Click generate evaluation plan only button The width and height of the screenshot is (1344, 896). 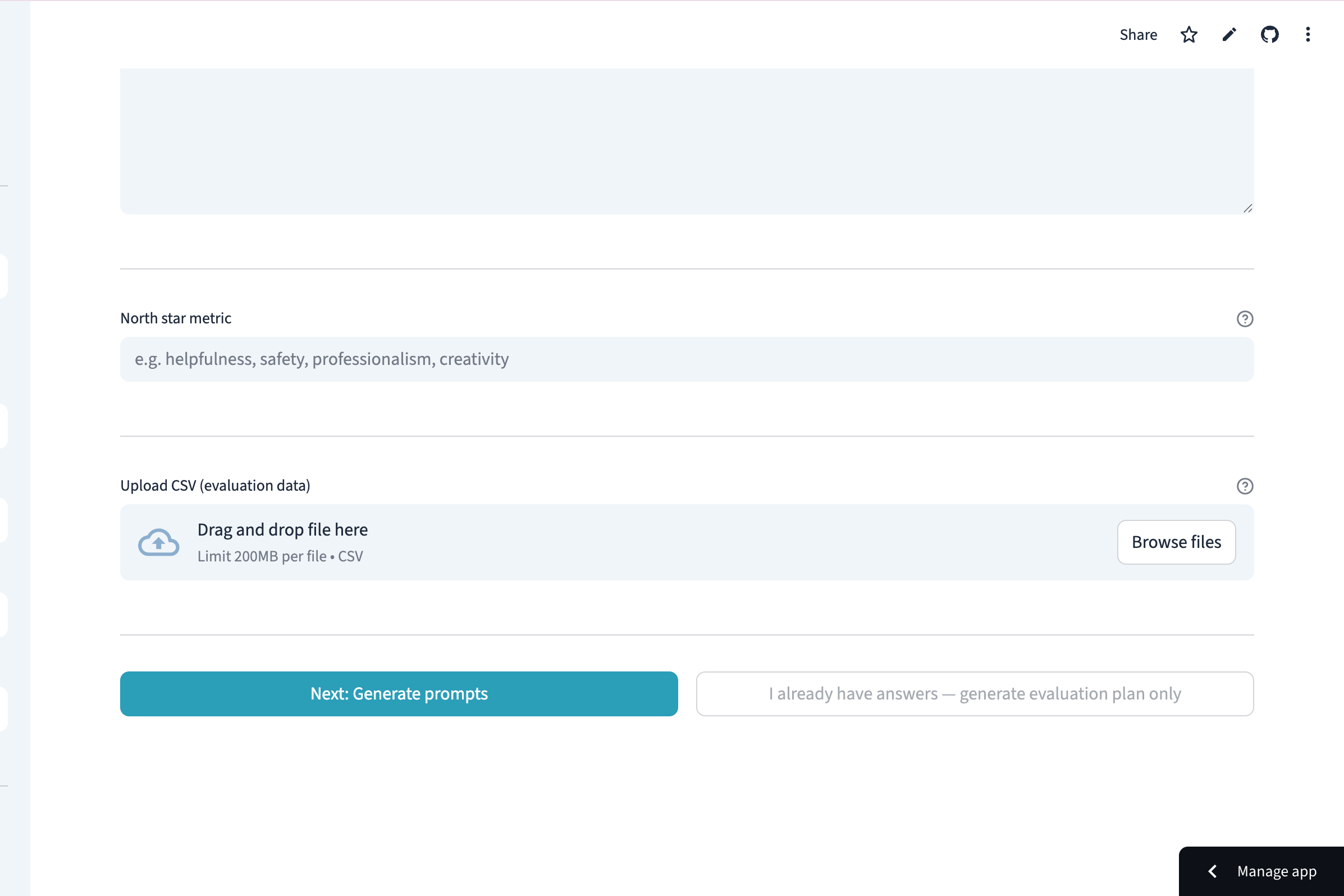click(974, 694)
